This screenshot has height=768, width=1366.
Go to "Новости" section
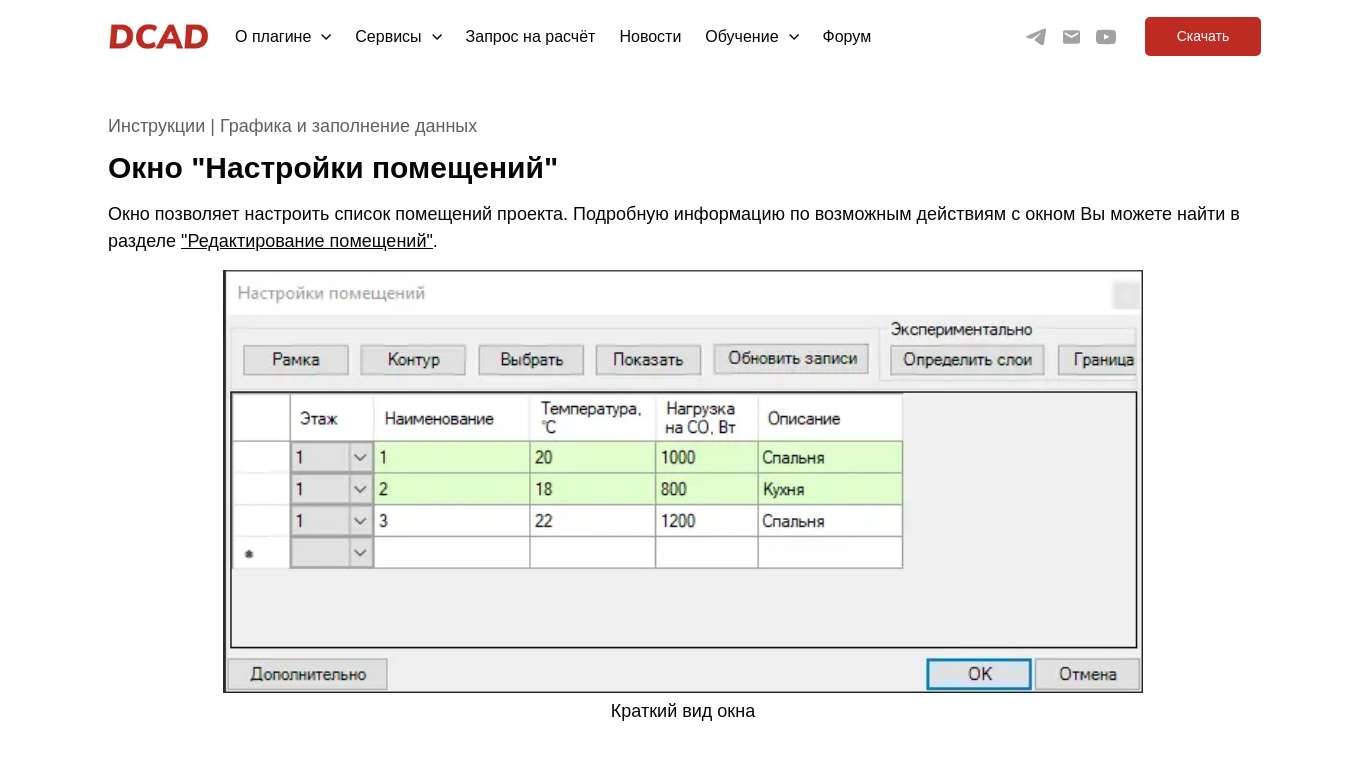pyautogui.click(x=650, y=37)
